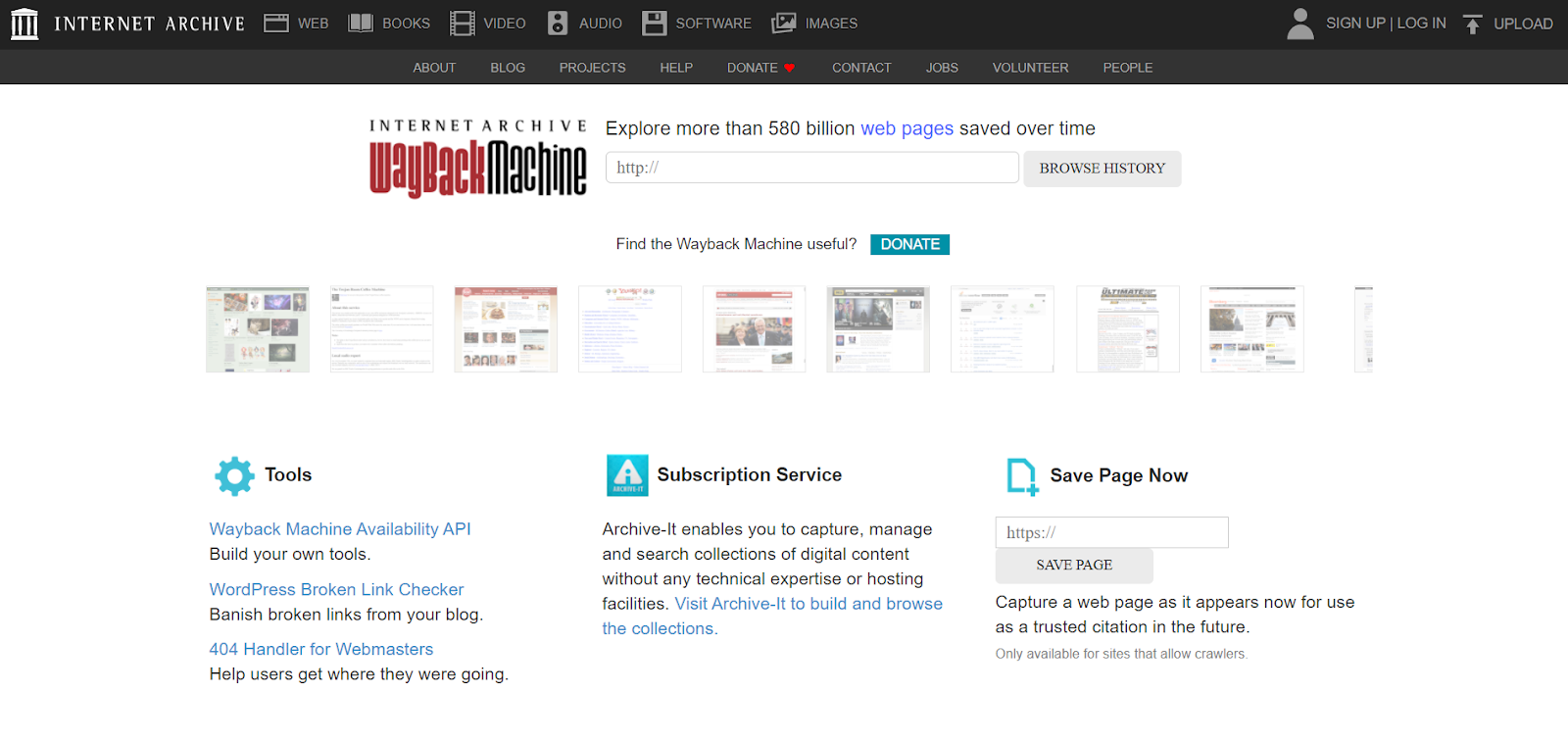Open the Books section via its book icon

click(361, 23)
